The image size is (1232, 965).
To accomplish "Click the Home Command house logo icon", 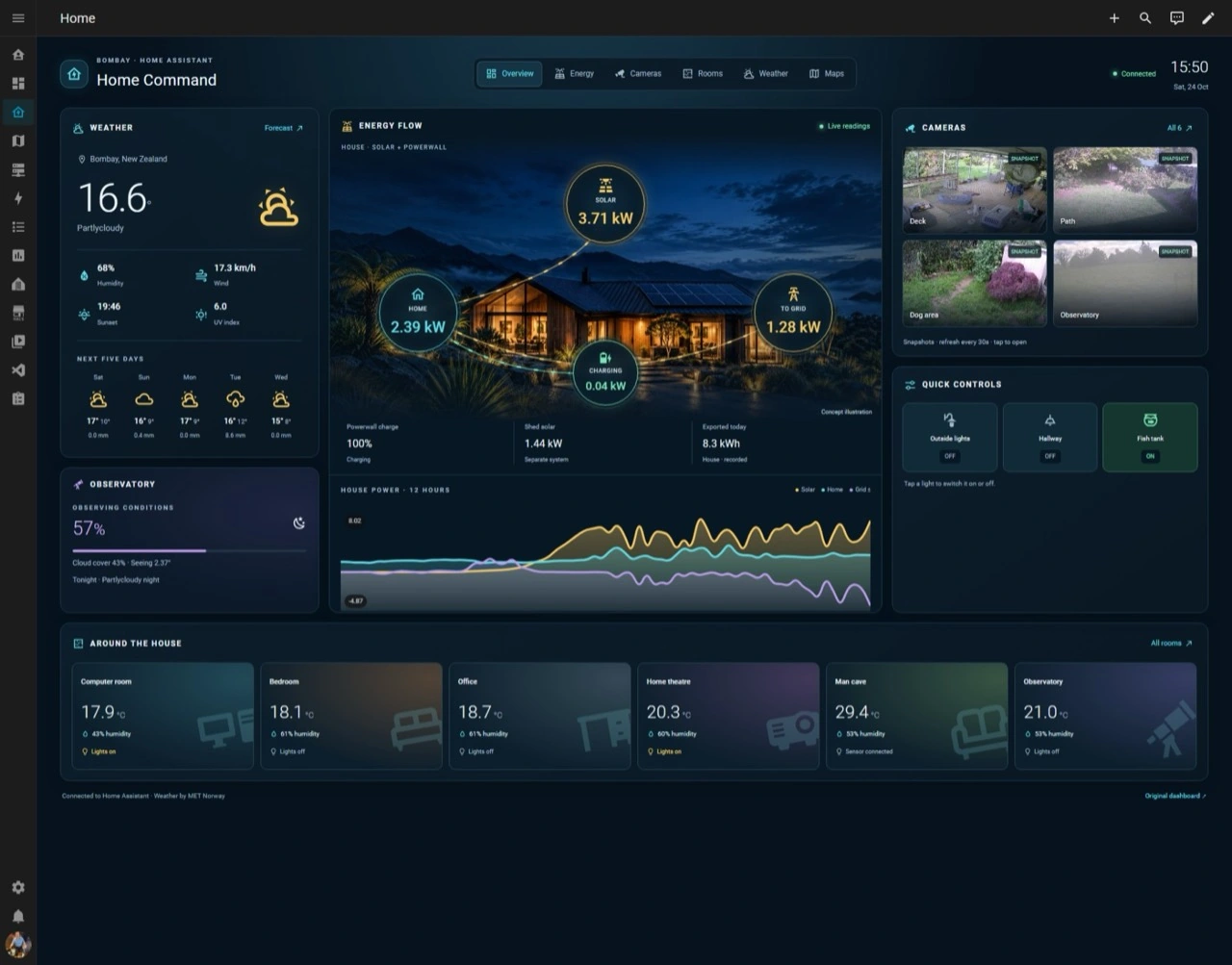I will (74, 74).
